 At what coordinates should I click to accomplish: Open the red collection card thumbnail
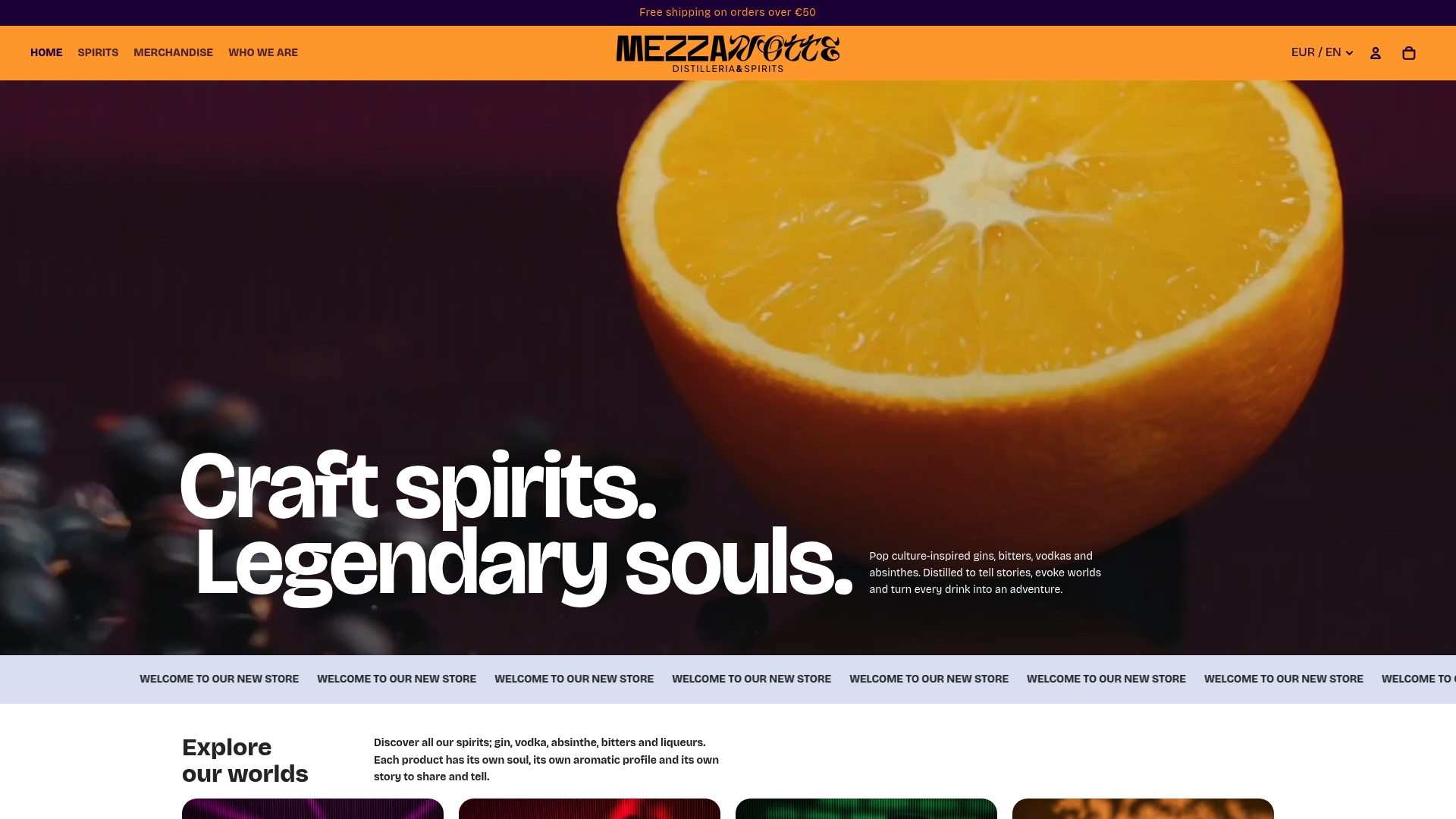point(589,808)
